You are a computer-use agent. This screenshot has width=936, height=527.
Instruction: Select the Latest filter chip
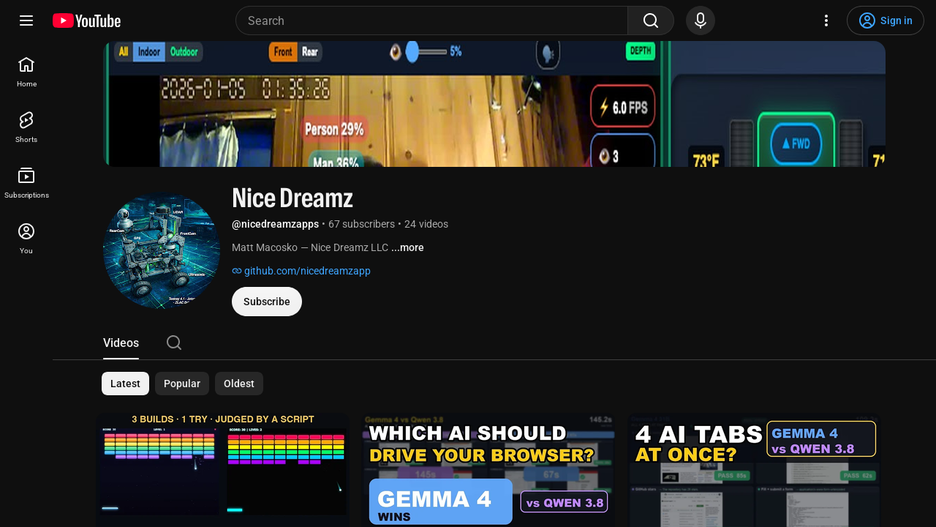(x=125, y=384)
